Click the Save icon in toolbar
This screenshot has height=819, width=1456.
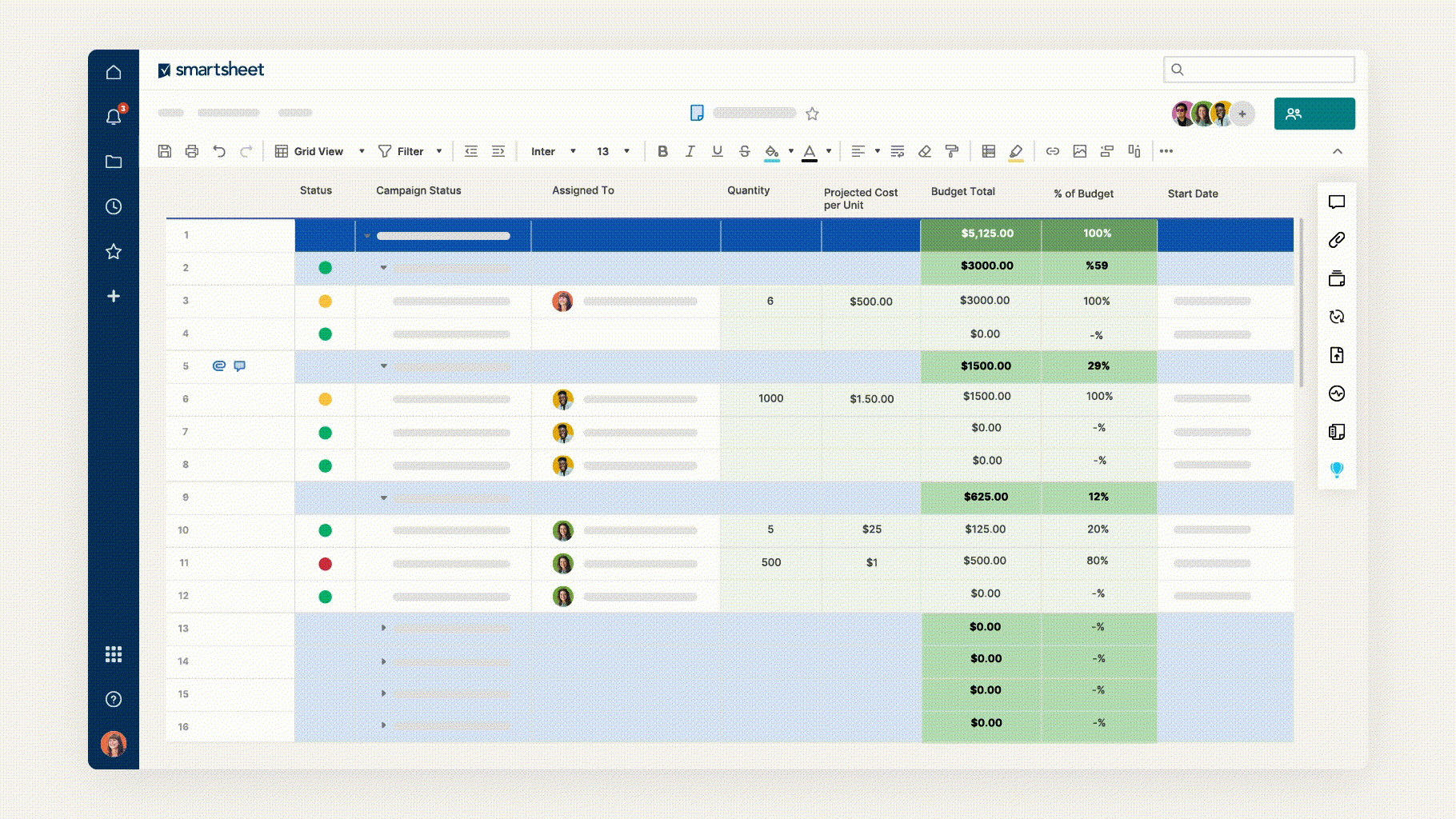pos(165,151)
